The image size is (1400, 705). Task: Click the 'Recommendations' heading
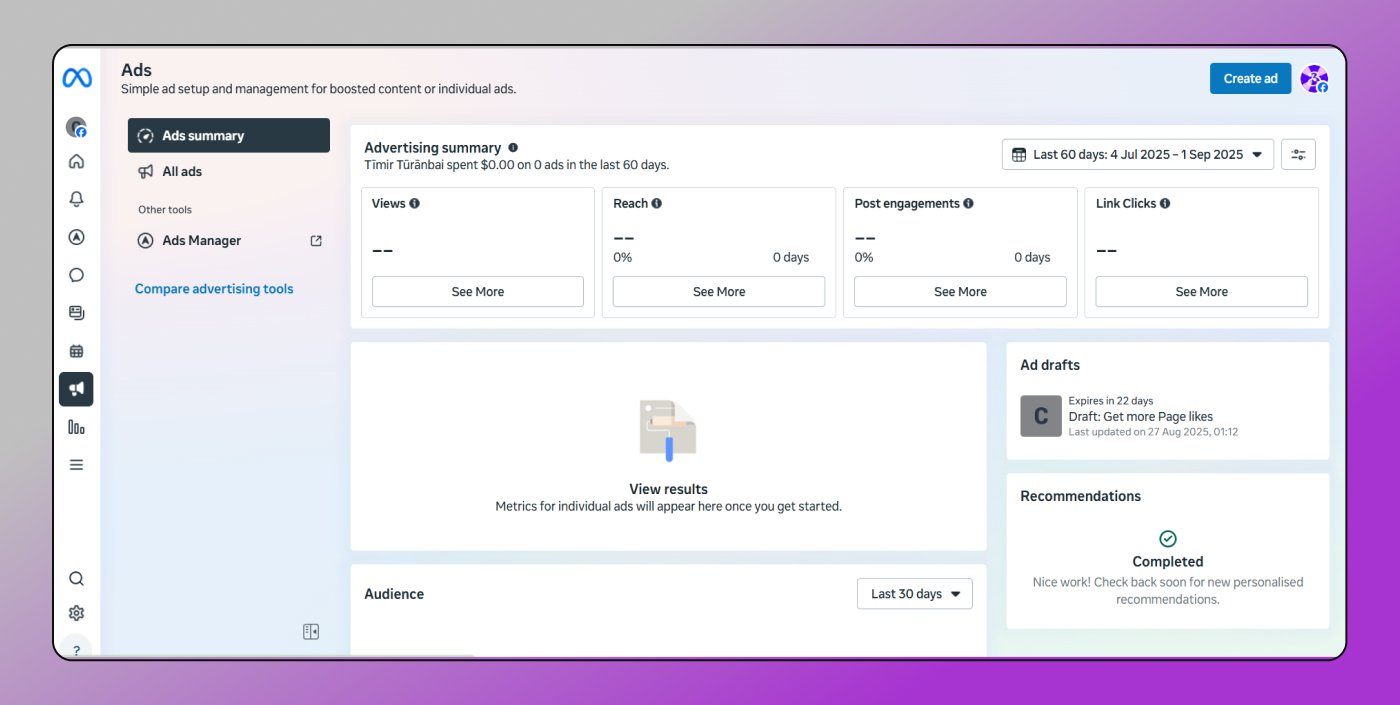tap(1080, 496)
